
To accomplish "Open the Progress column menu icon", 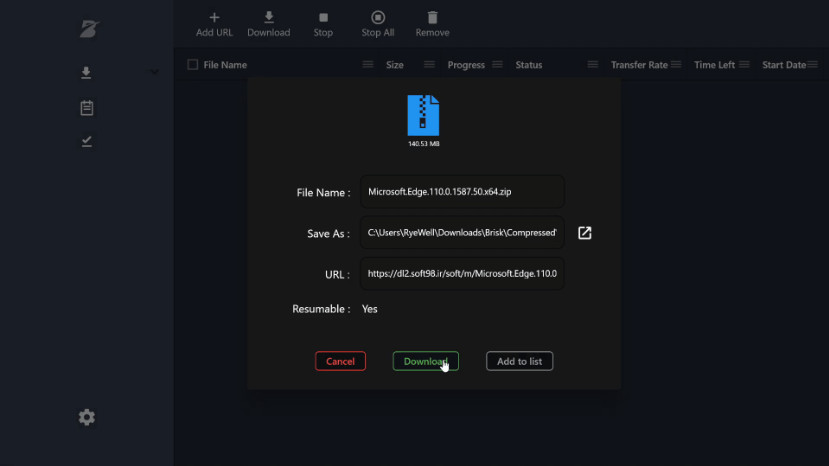I will click(x=497, y=65).
